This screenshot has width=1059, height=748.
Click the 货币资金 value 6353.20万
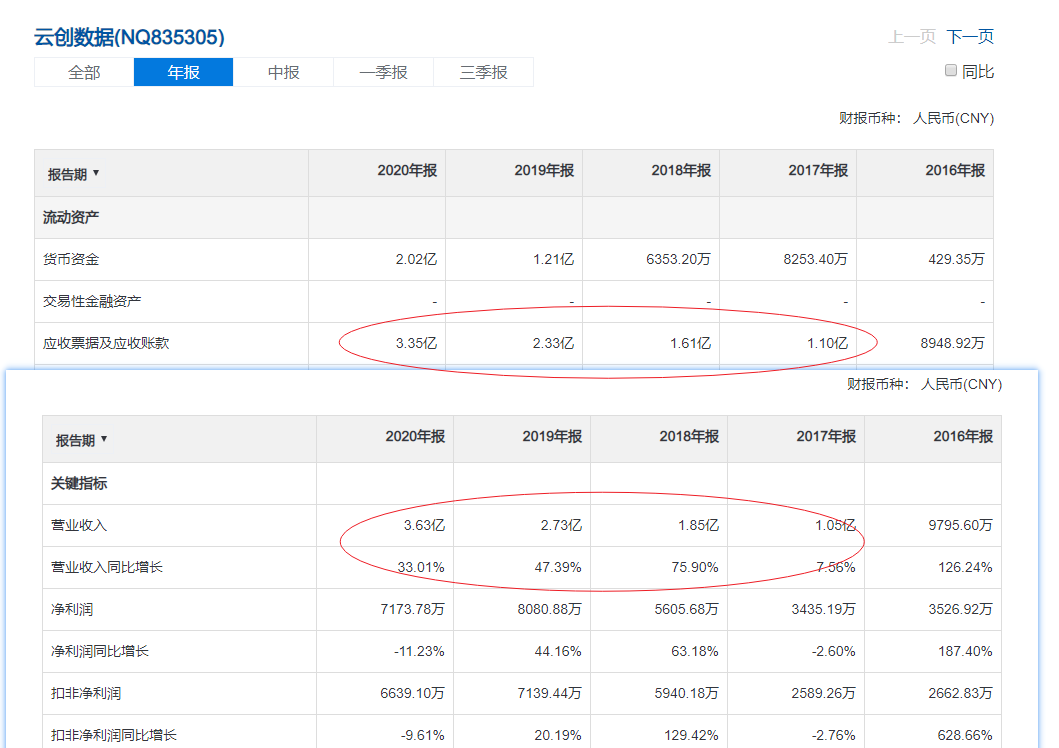679,259
